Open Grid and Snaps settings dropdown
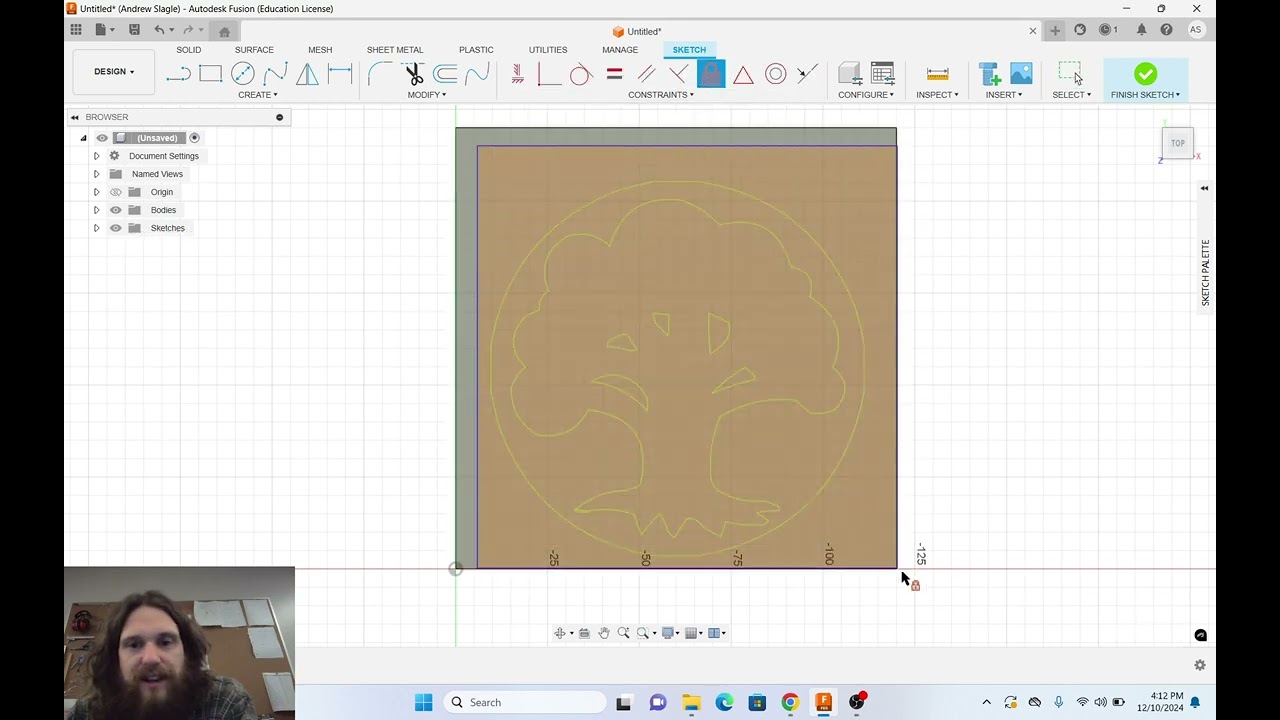Screen dimensions: 1280x720 click(x=693, y=633)
